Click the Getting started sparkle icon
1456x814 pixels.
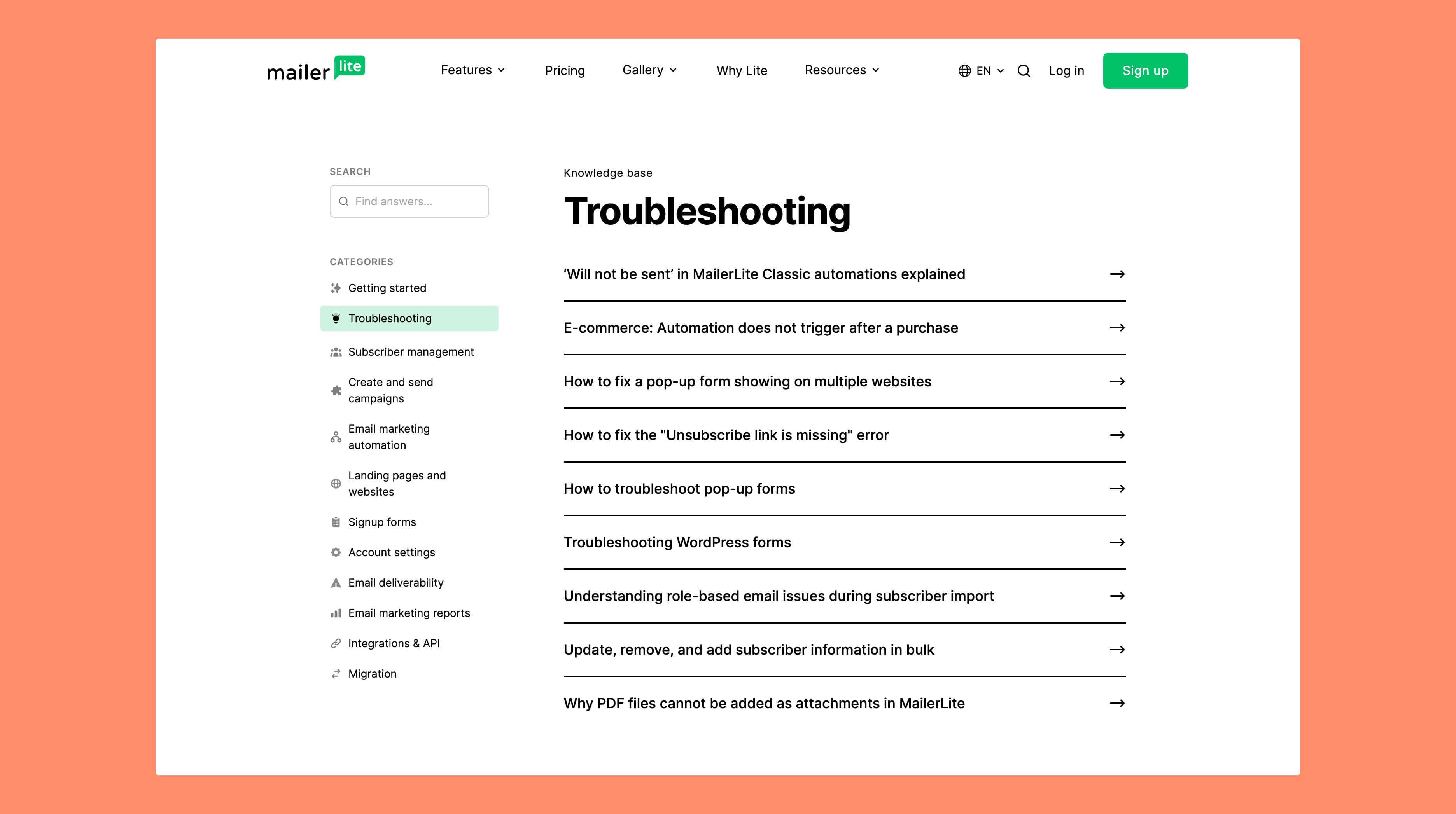[x=336, y=288]
